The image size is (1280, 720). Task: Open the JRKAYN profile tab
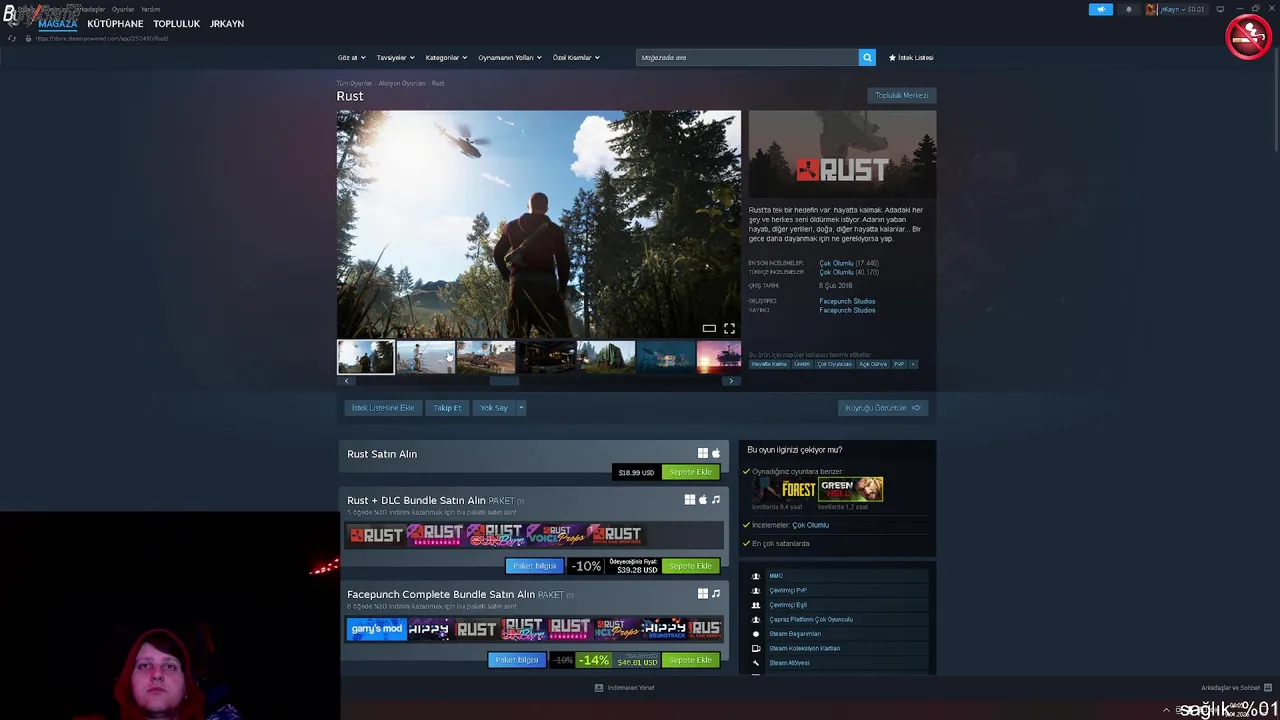pos(227,24)
